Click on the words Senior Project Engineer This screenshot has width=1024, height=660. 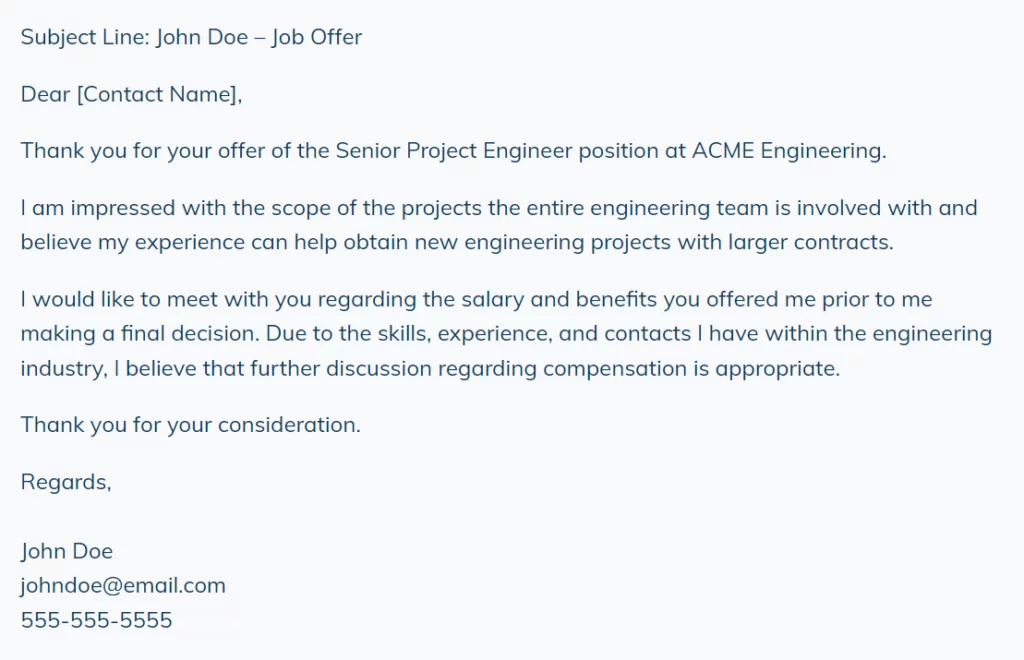click(x=454, y=151)
